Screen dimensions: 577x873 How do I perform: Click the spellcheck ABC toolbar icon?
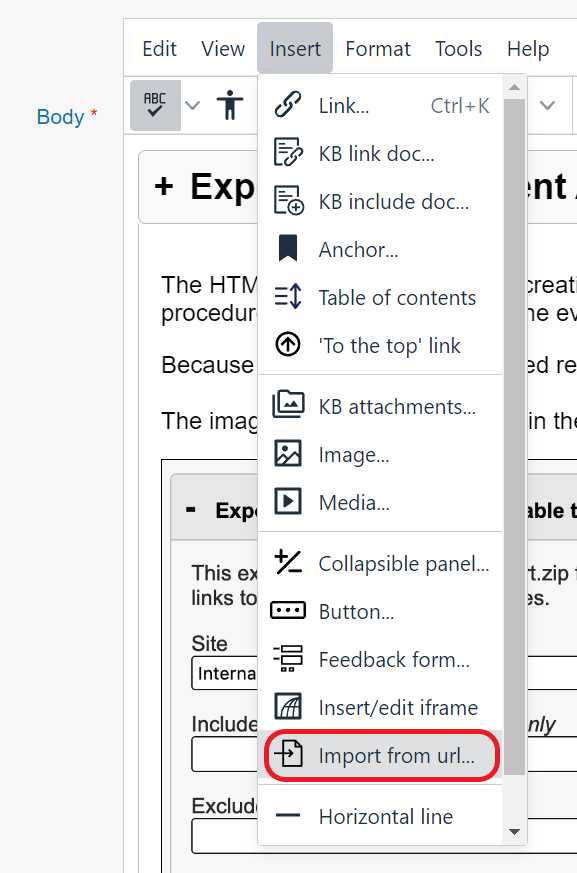pyautogui.click(x=155, y=105)
